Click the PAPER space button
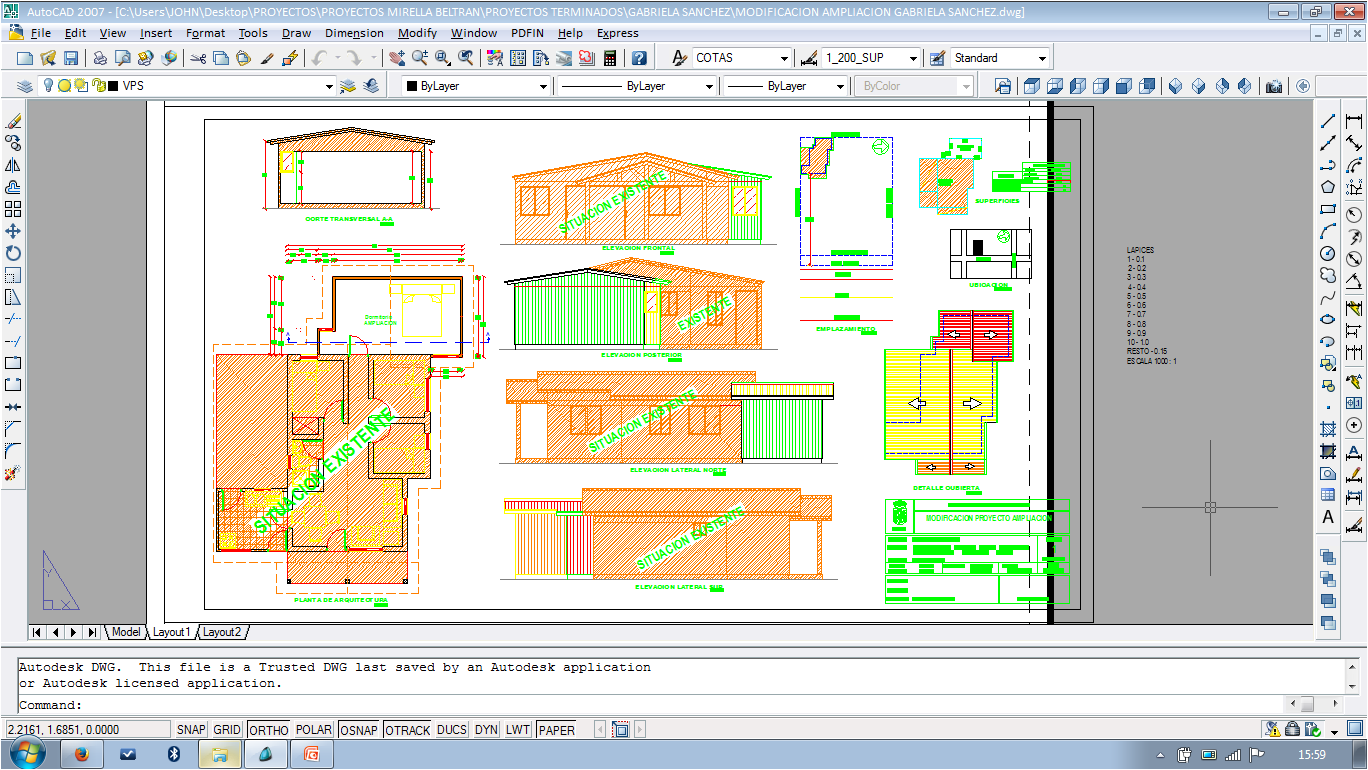 pyautogui.click(x=556, y=730)
